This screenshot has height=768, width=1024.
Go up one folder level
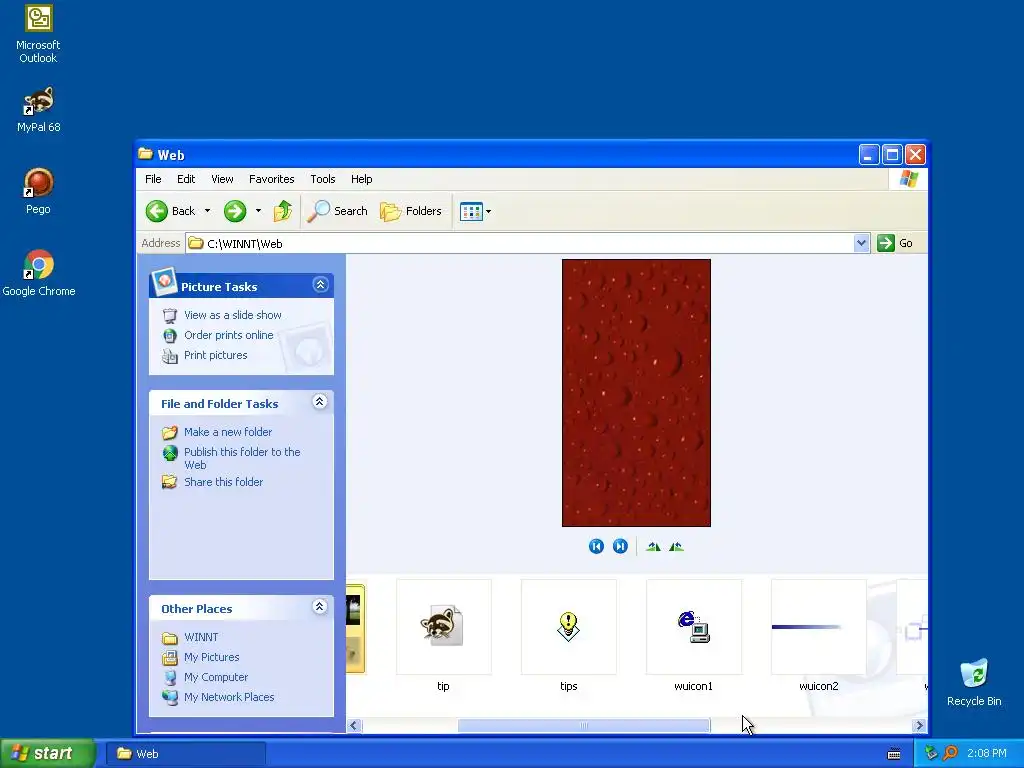coord(283,211)
